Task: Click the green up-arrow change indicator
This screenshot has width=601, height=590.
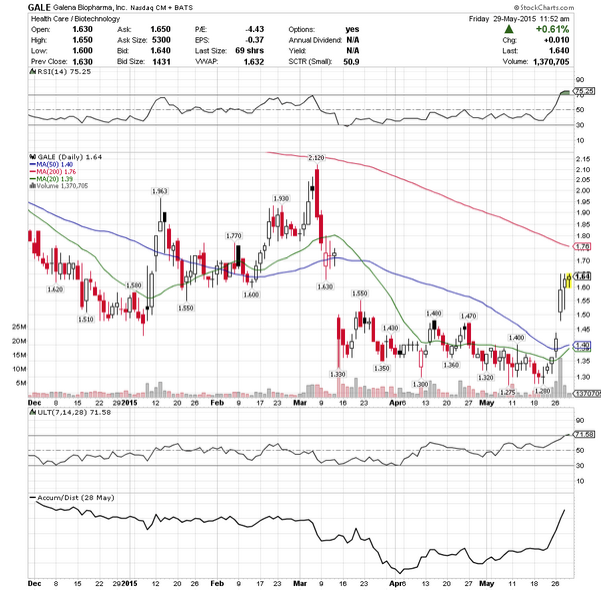Action: [x=509, y=29]
